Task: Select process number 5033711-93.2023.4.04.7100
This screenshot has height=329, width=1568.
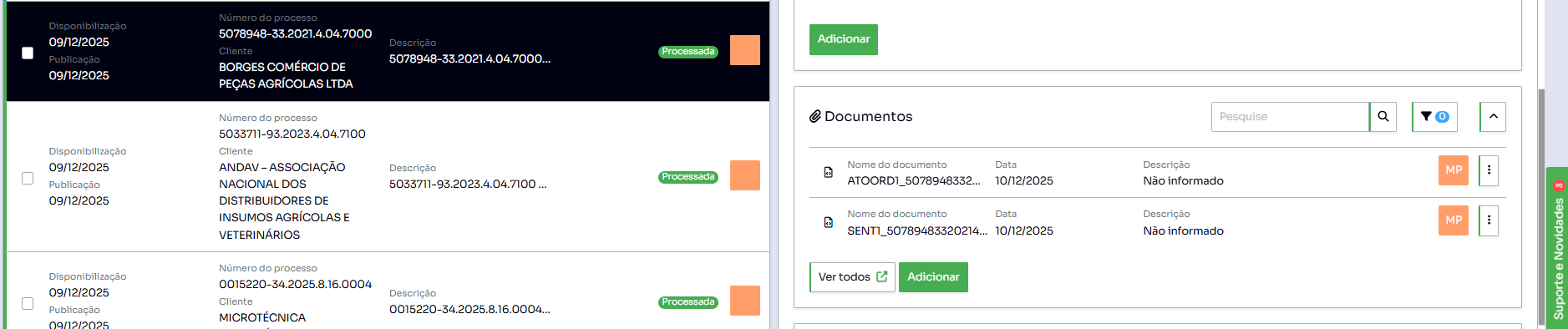Action: [292, 134]
